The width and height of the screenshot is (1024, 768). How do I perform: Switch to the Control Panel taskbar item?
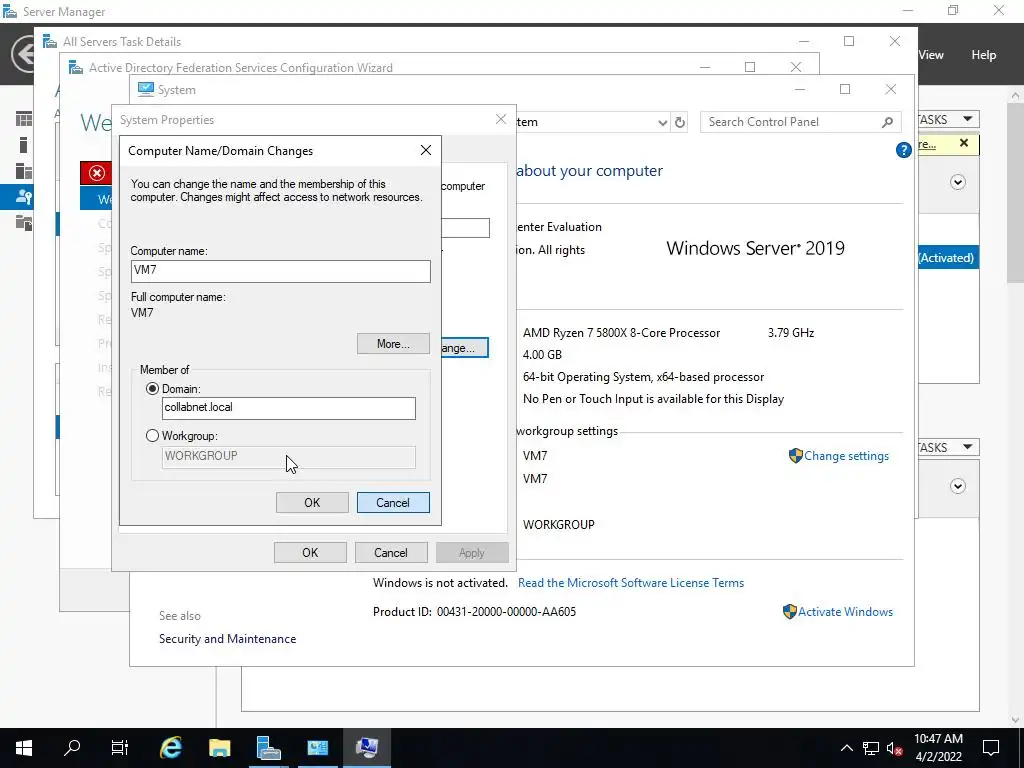coord(317,748)
